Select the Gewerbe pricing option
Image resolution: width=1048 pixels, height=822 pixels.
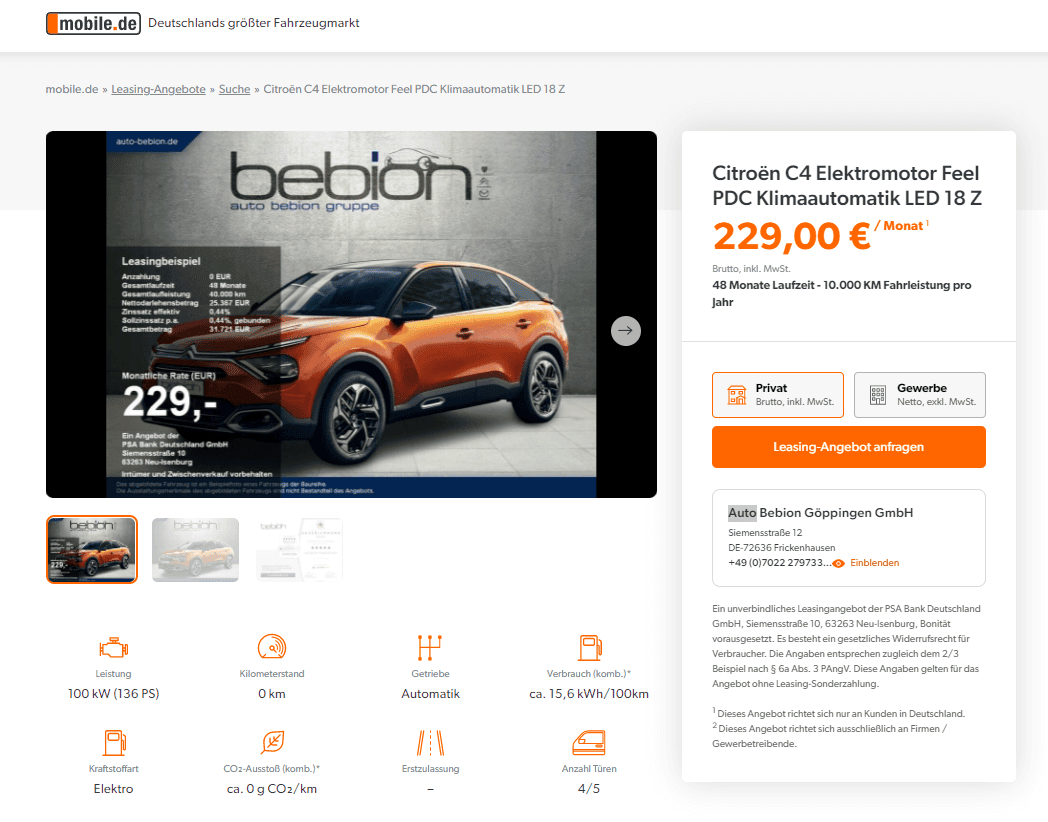point(920,395)
